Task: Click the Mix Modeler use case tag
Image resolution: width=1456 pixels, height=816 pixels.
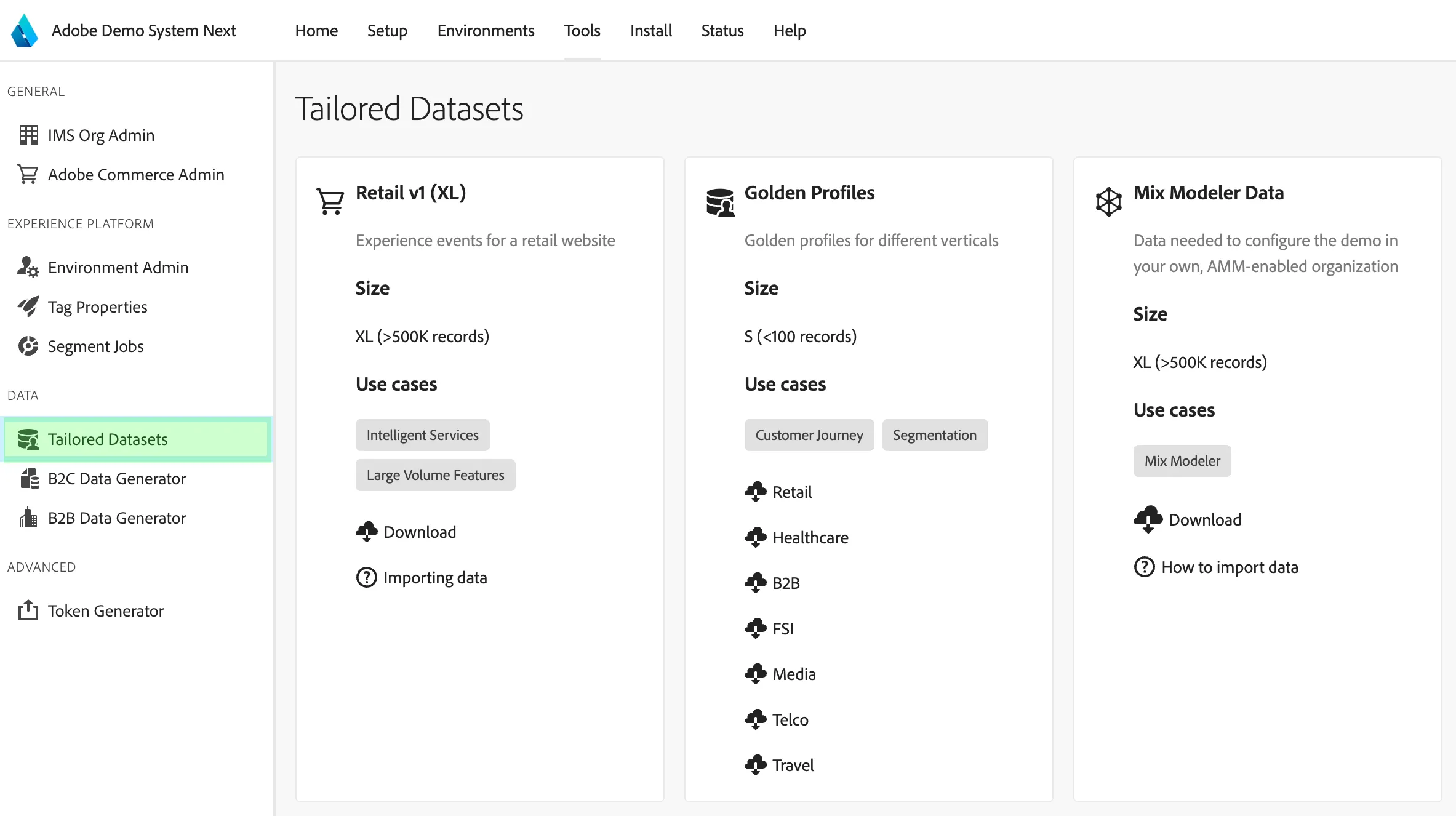Action: (1182, 461)
